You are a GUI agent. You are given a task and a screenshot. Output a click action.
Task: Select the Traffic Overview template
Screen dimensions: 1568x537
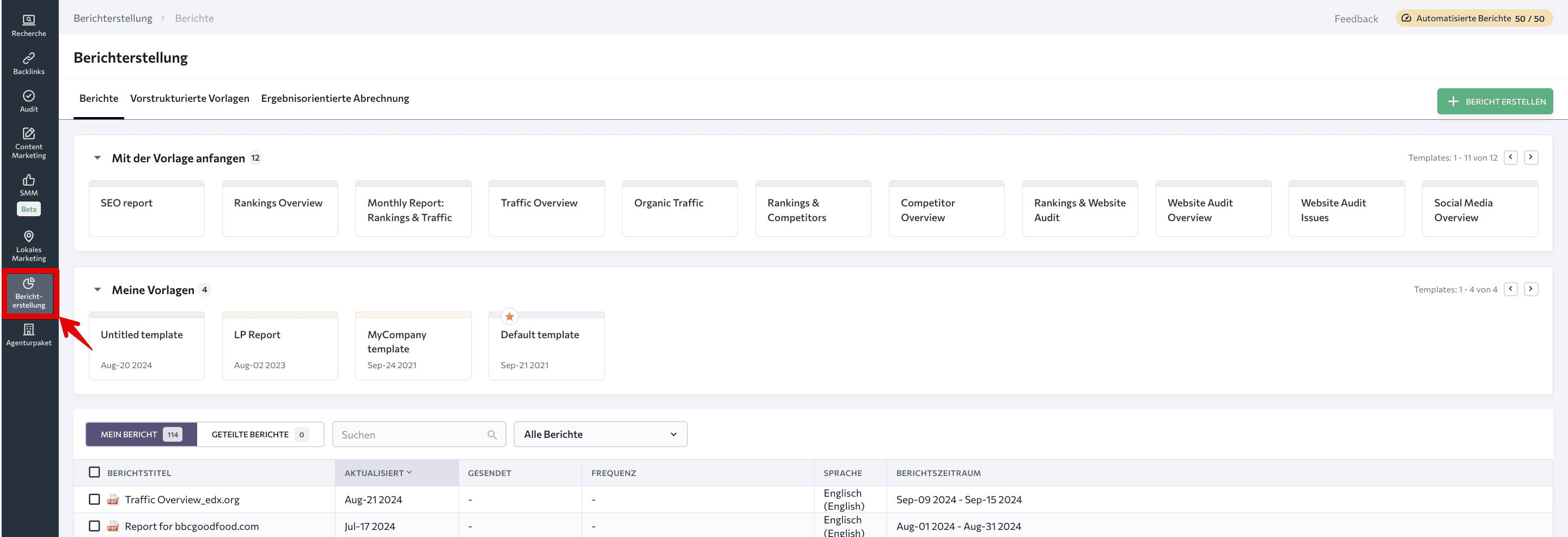point(547,208)
